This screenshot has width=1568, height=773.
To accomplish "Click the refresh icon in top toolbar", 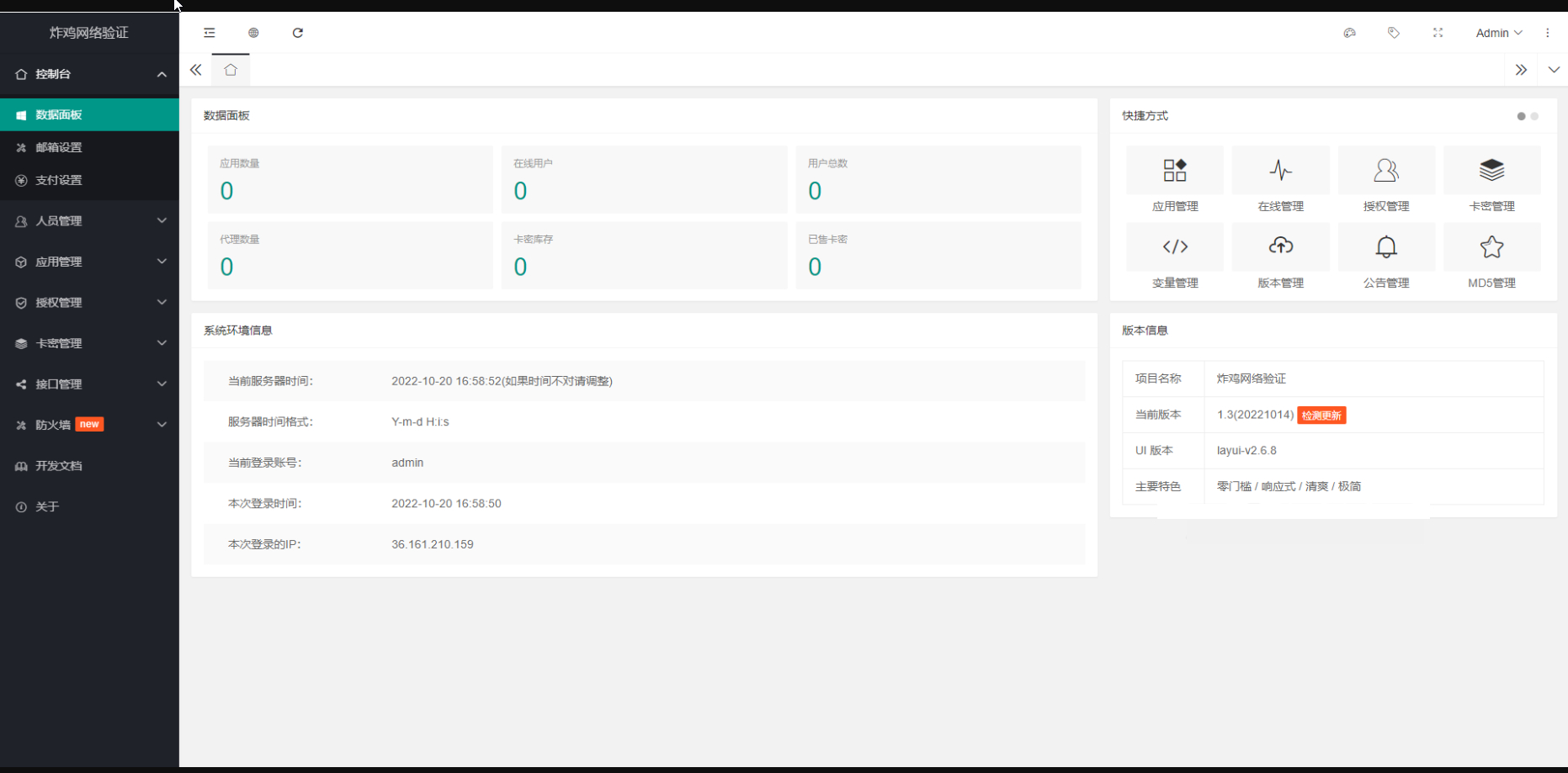I will 298,33.
